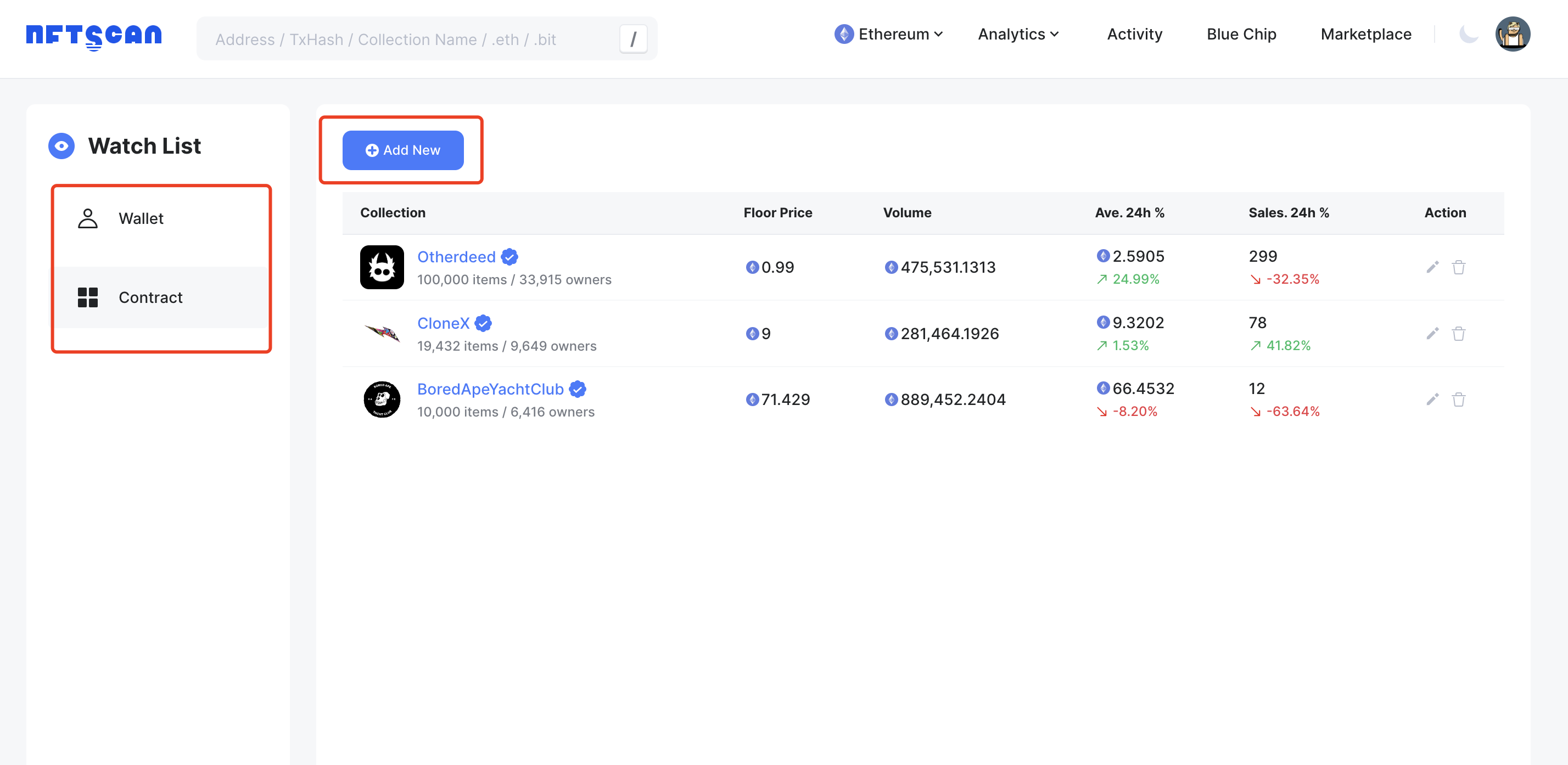Open the Otherdeed collection link
The height and width of the screenshot is (765, 1568).
point(457,257)
